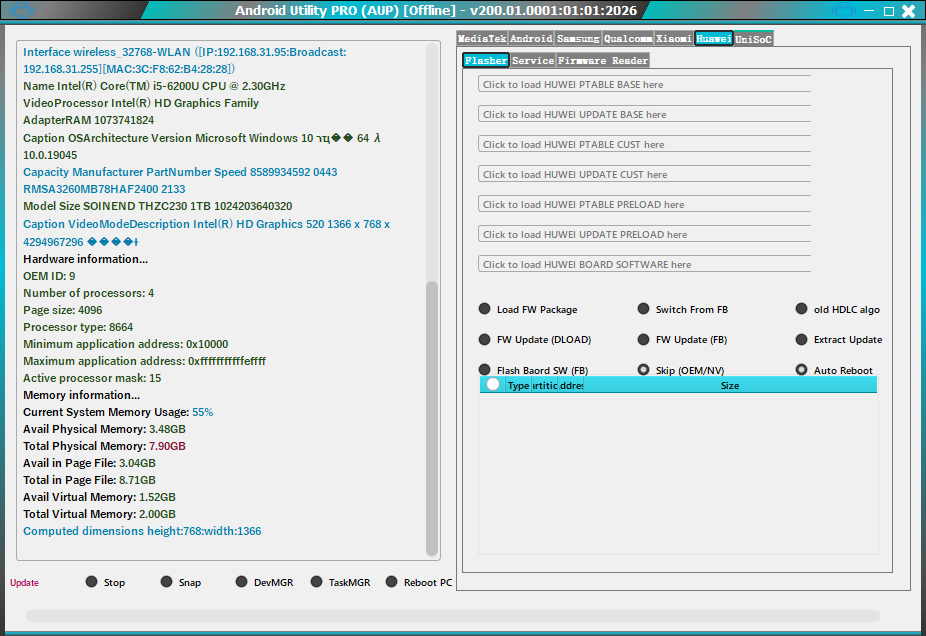926x636 pixels.
Task: Maximize the Android Utility PRO window
Action: pos(889,12)
